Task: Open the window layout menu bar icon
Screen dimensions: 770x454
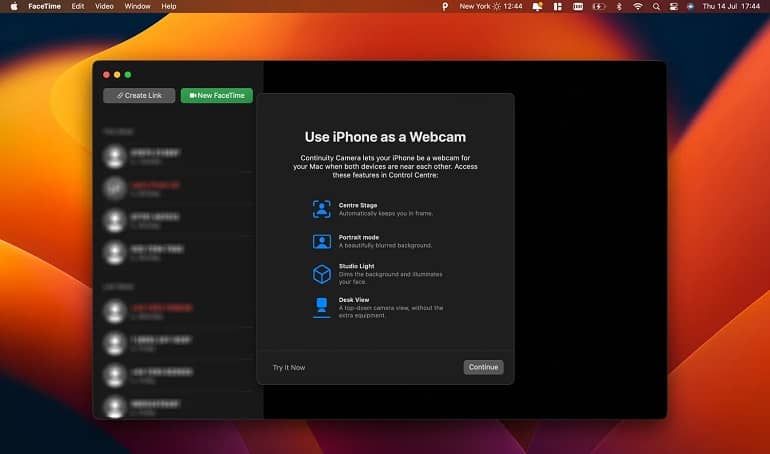Action: point(557,6)
